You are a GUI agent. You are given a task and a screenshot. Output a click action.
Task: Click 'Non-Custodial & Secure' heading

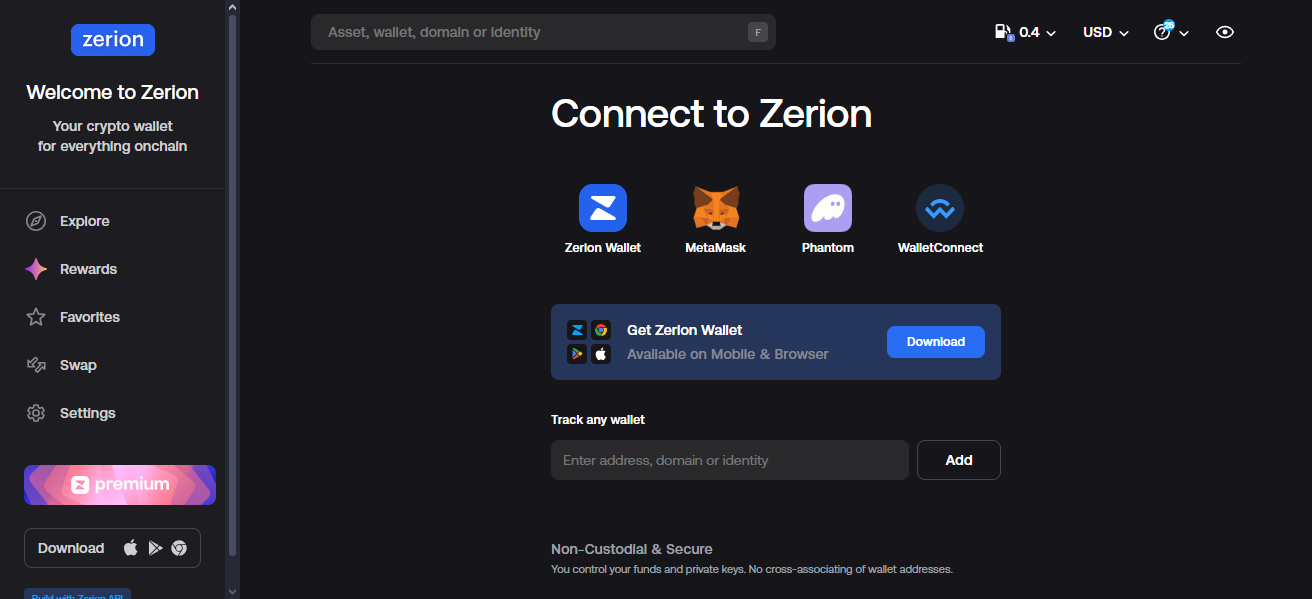pos(632,549)
